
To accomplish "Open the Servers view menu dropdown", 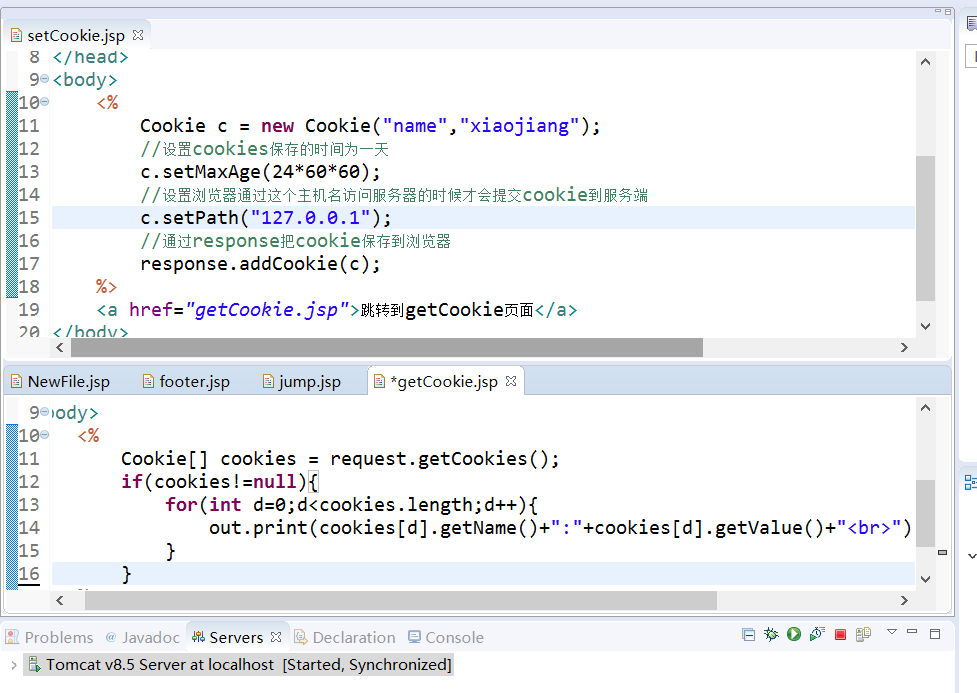I will tap(892, 633).
